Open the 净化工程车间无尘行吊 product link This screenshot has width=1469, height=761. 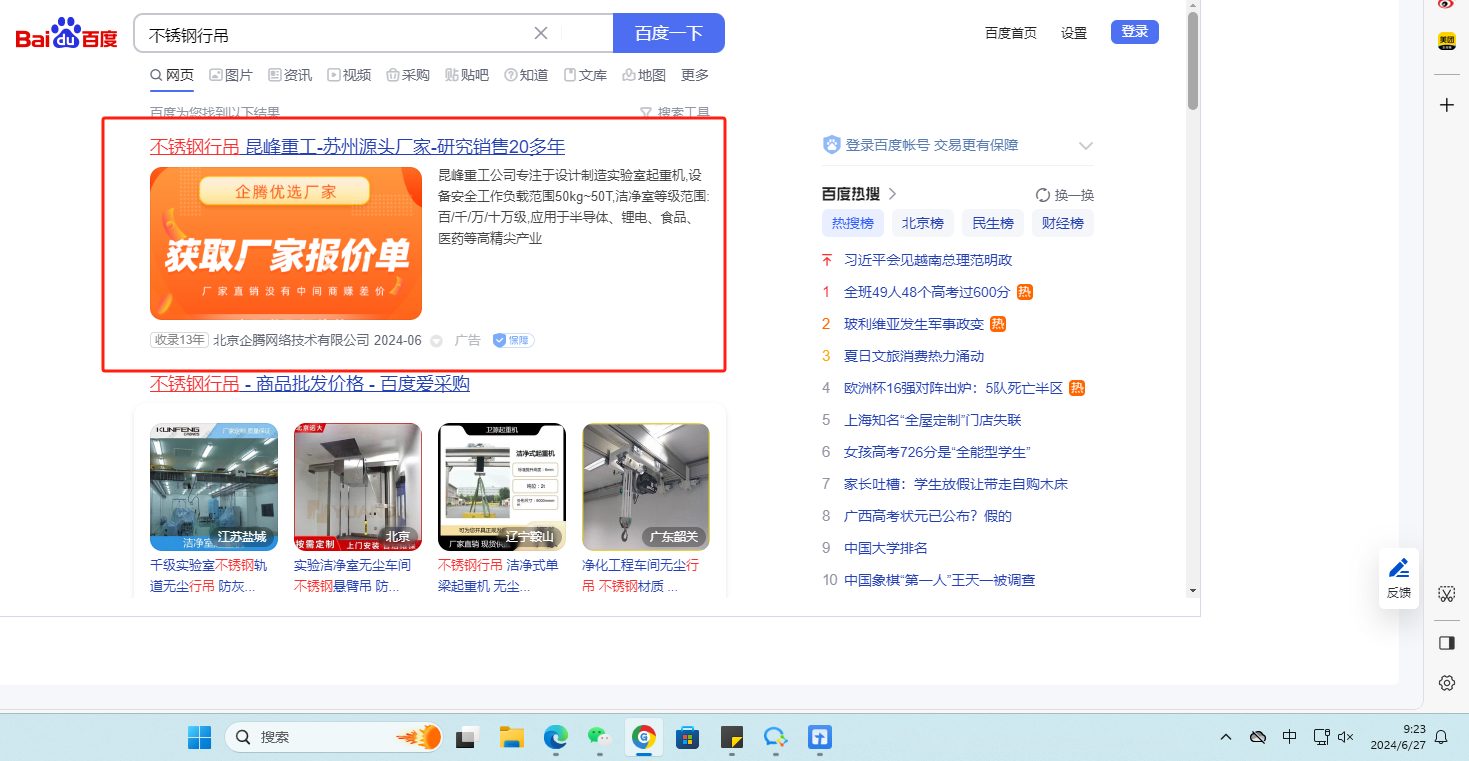(640, 575)
